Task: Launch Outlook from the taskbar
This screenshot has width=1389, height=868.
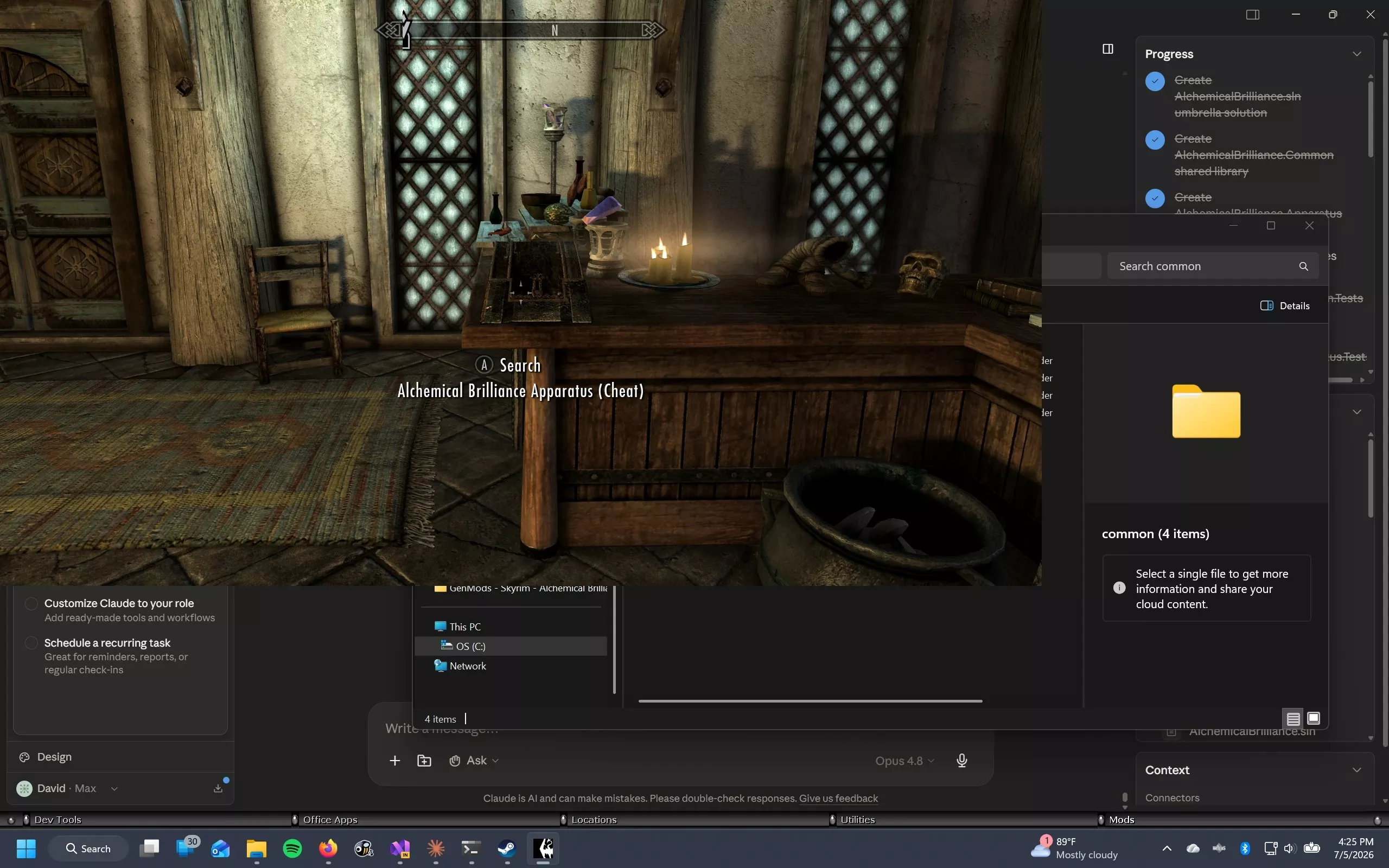Action: click(220, 848)
